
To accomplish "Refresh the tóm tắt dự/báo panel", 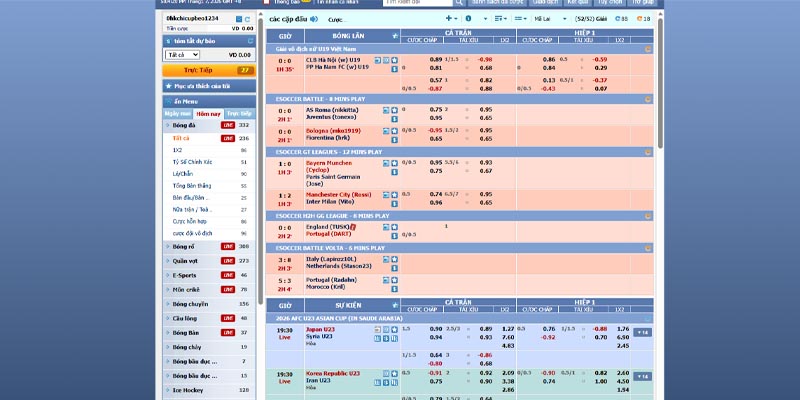I will click(249, 40).
